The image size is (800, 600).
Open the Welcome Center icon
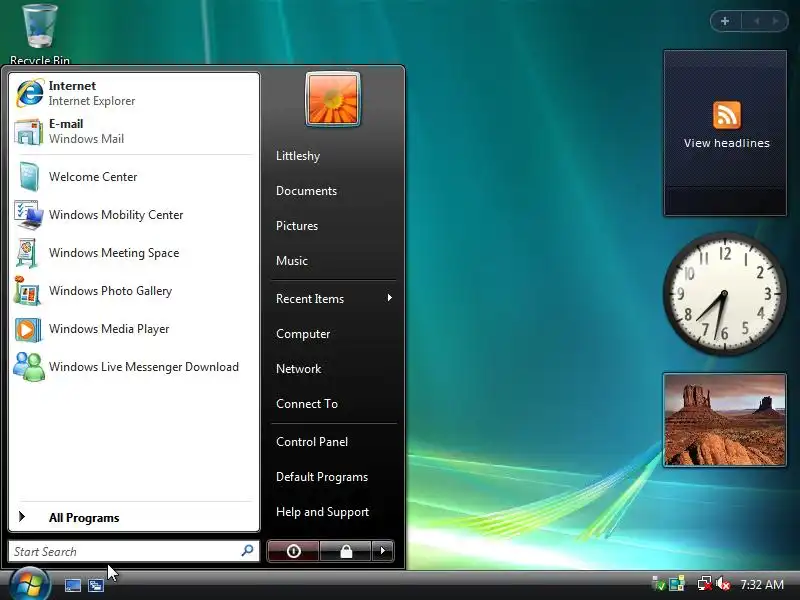29,177
